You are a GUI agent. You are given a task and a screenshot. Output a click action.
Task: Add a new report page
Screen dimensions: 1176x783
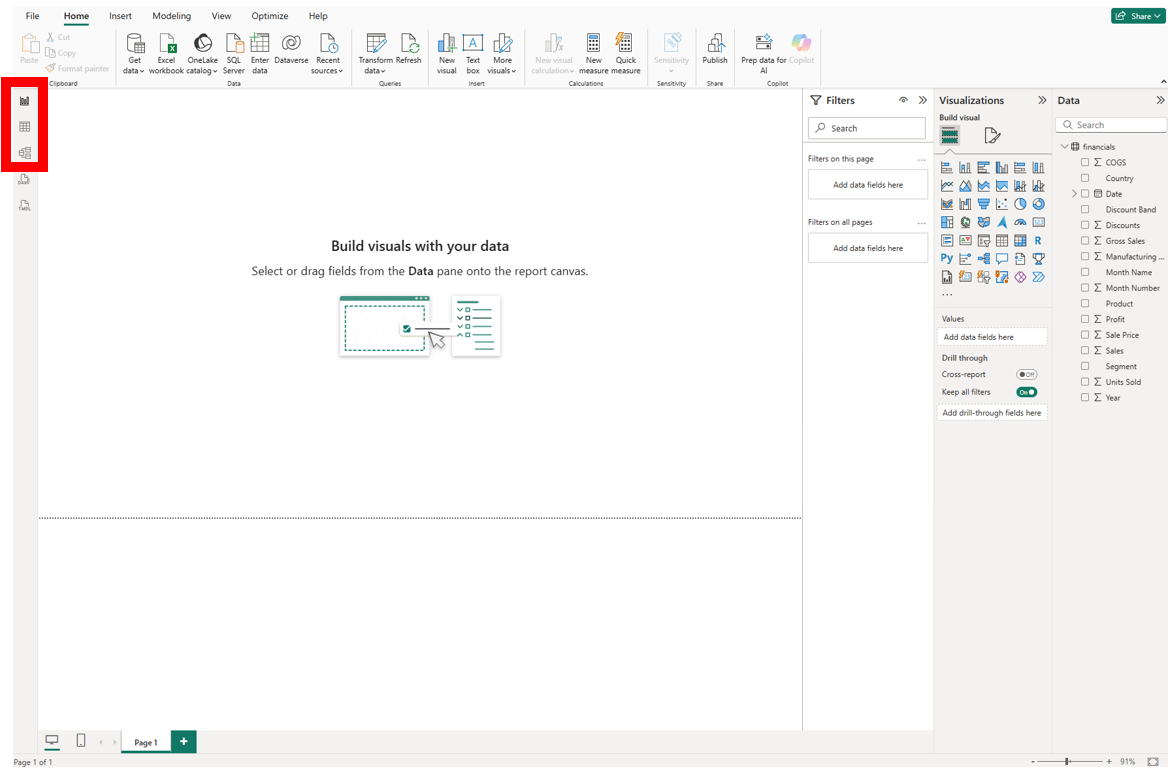click(184, 741)
